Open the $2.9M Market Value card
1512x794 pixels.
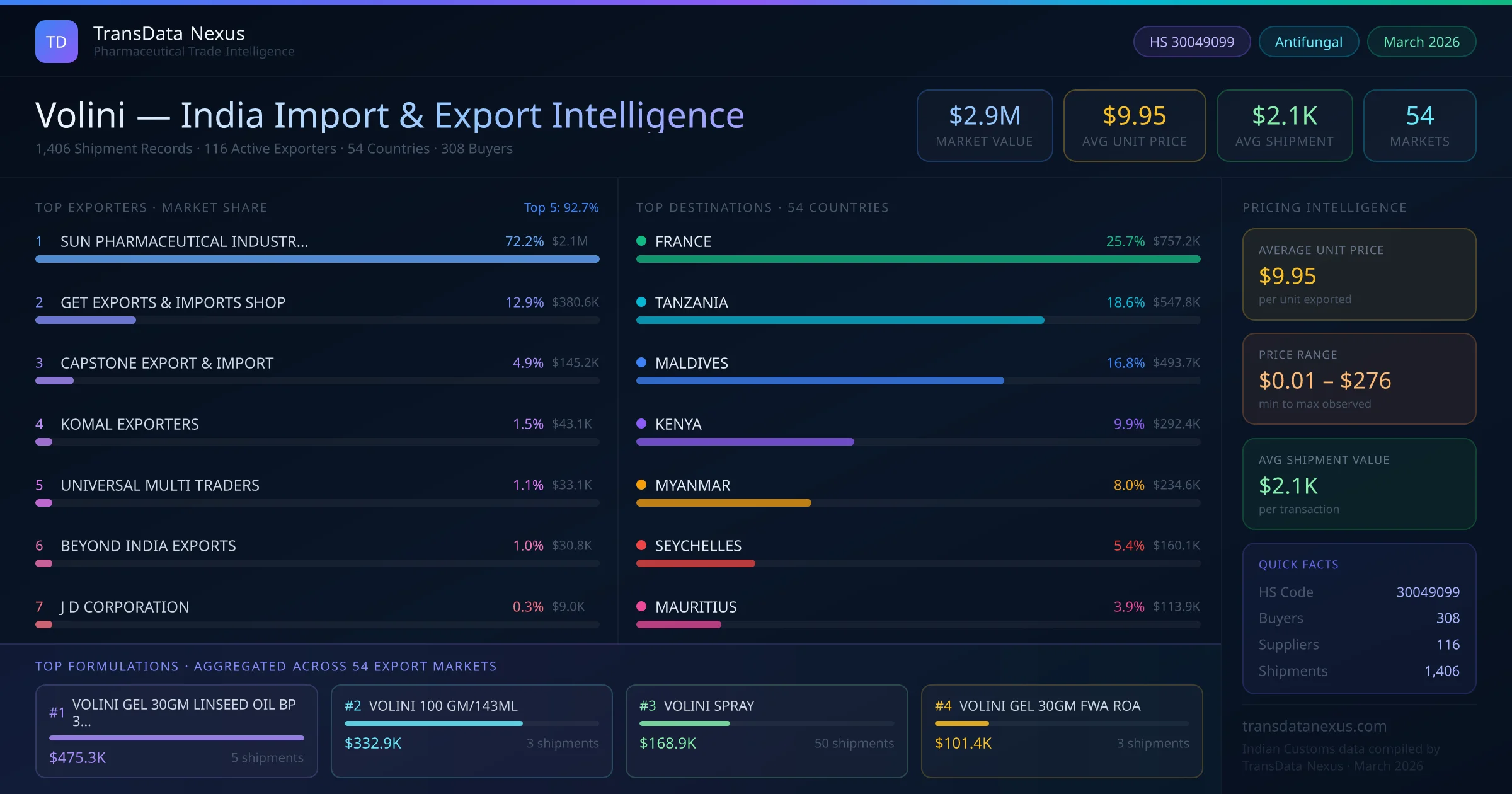click(984, 125)
